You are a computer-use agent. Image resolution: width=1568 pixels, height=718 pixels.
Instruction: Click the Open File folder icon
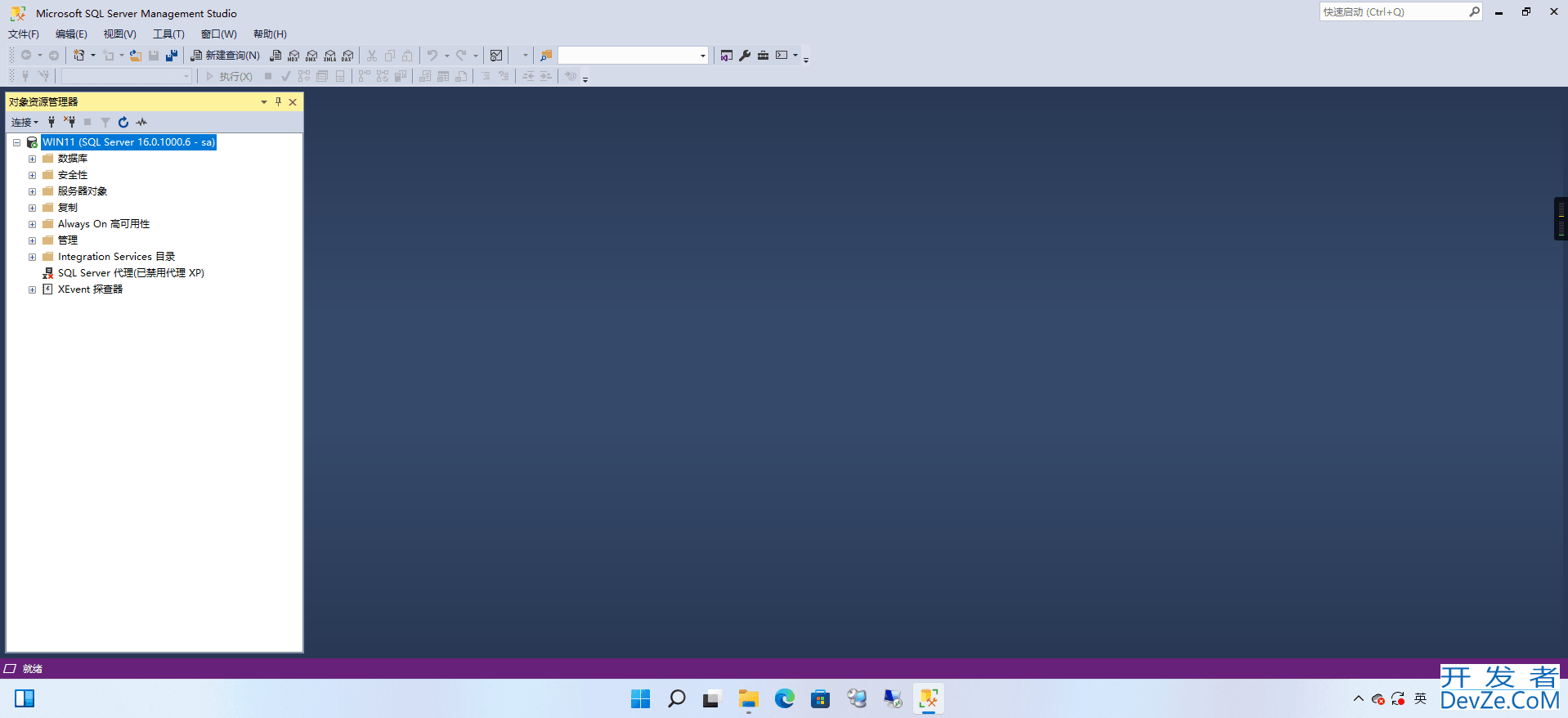(x=136, y=56)
